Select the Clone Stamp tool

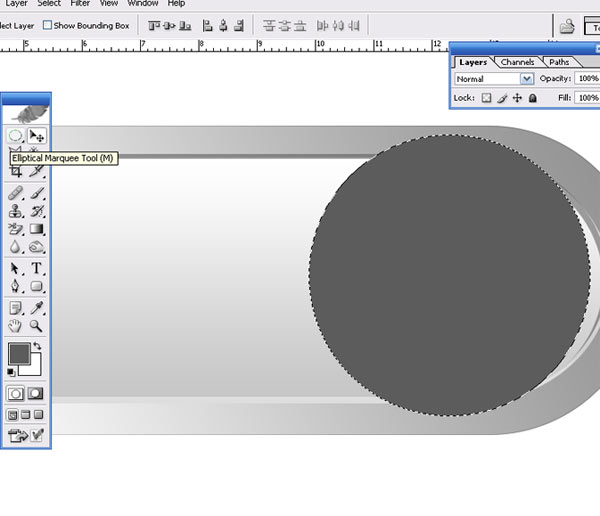tap(15, 211)
